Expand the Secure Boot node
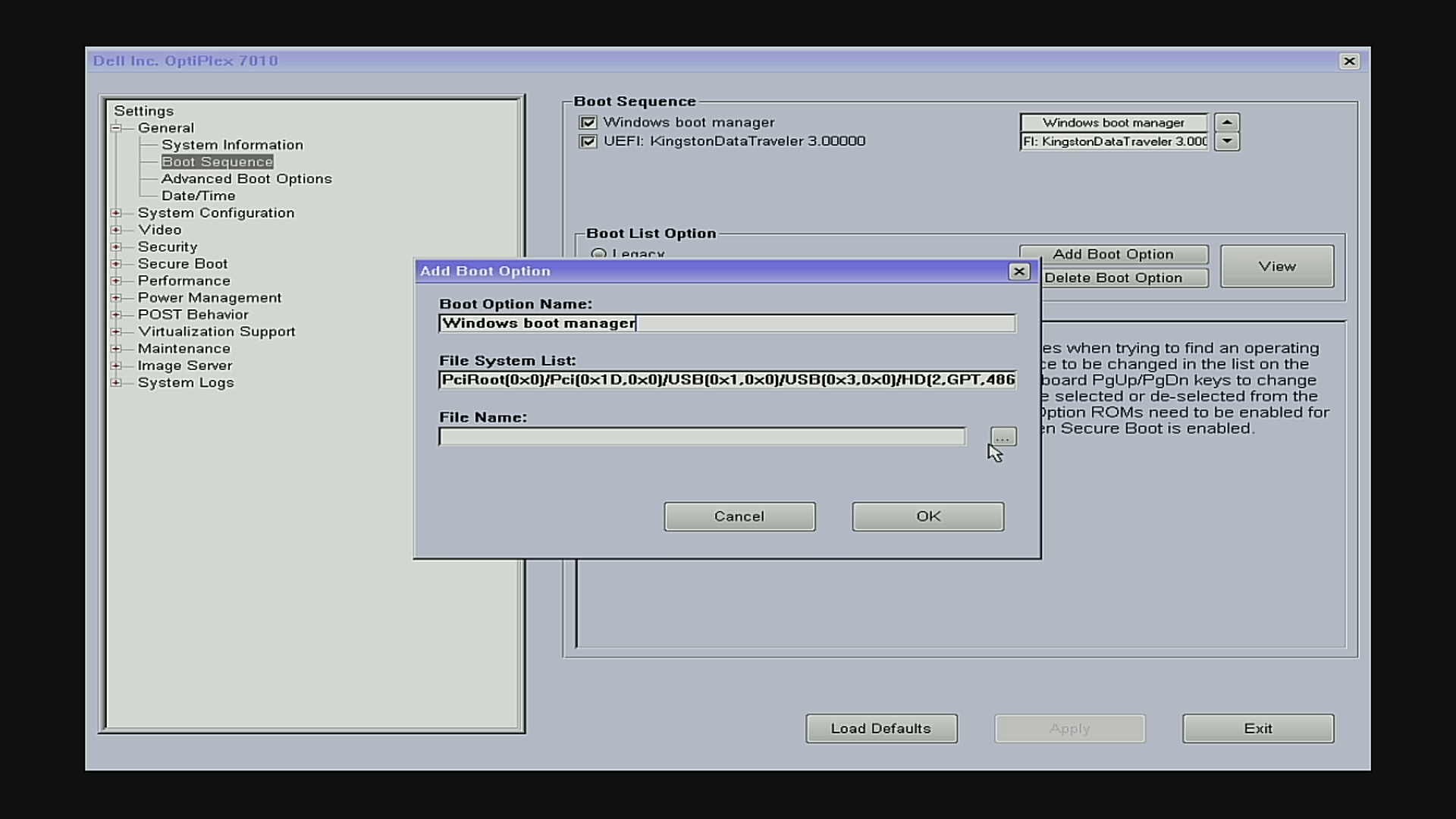 [116, 264]
